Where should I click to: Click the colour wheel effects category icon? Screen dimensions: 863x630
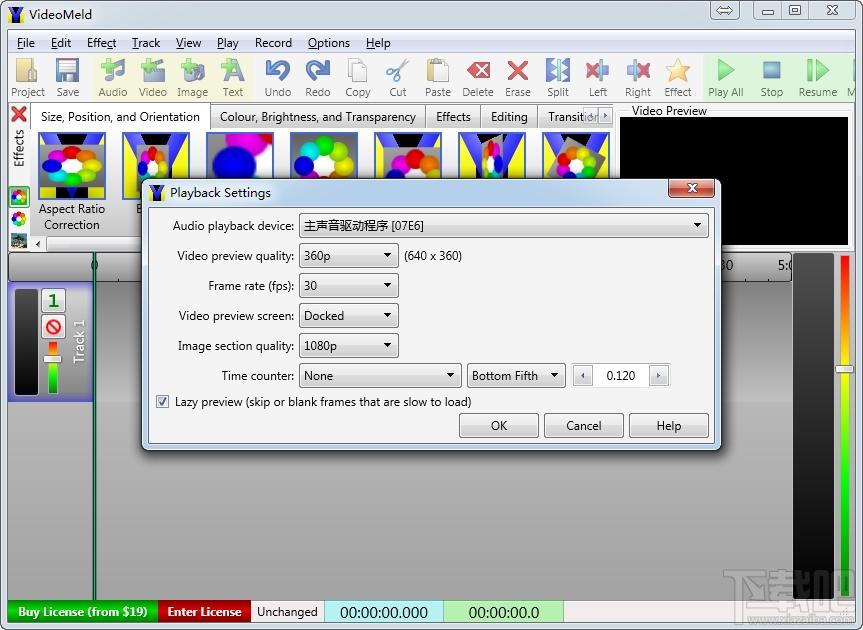pos(19,219)
